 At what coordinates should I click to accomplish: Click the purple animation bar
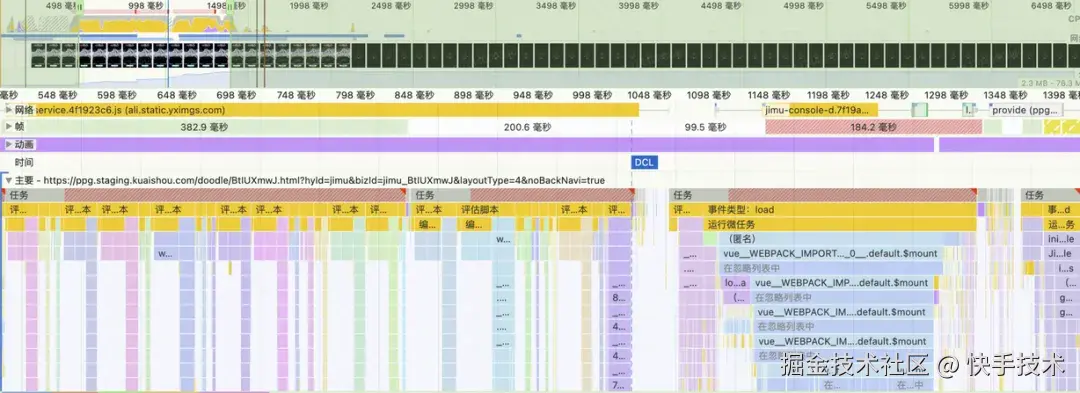(468, 145)
